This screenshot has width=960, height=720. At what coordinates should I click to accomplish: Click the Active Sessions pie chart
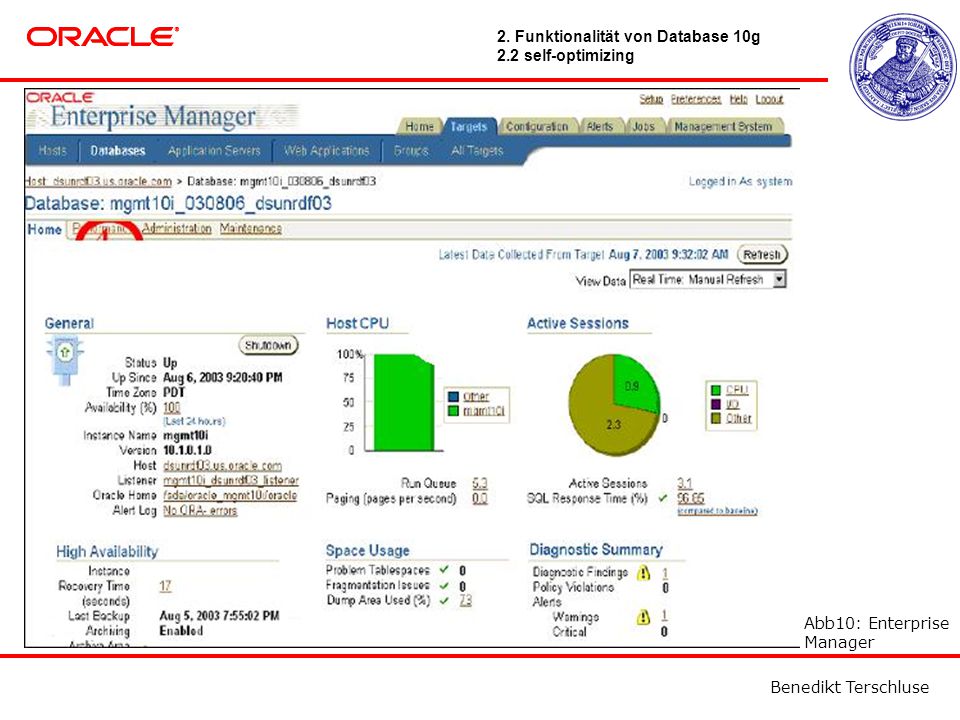coord(614,405)
